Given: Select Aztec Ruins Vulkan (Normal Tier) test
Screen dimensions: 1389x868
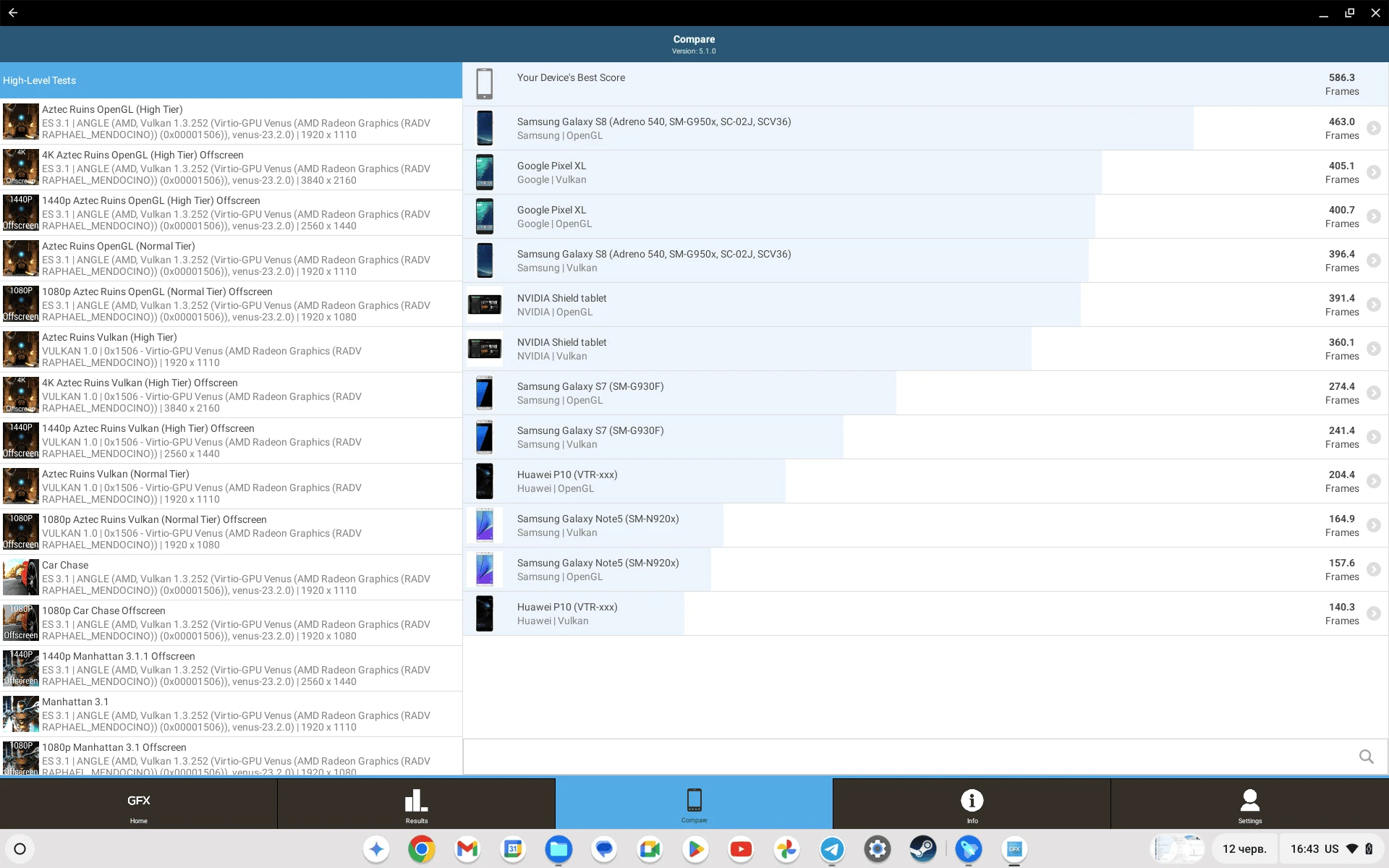Looking at the screenshot, I should (231, 486).
